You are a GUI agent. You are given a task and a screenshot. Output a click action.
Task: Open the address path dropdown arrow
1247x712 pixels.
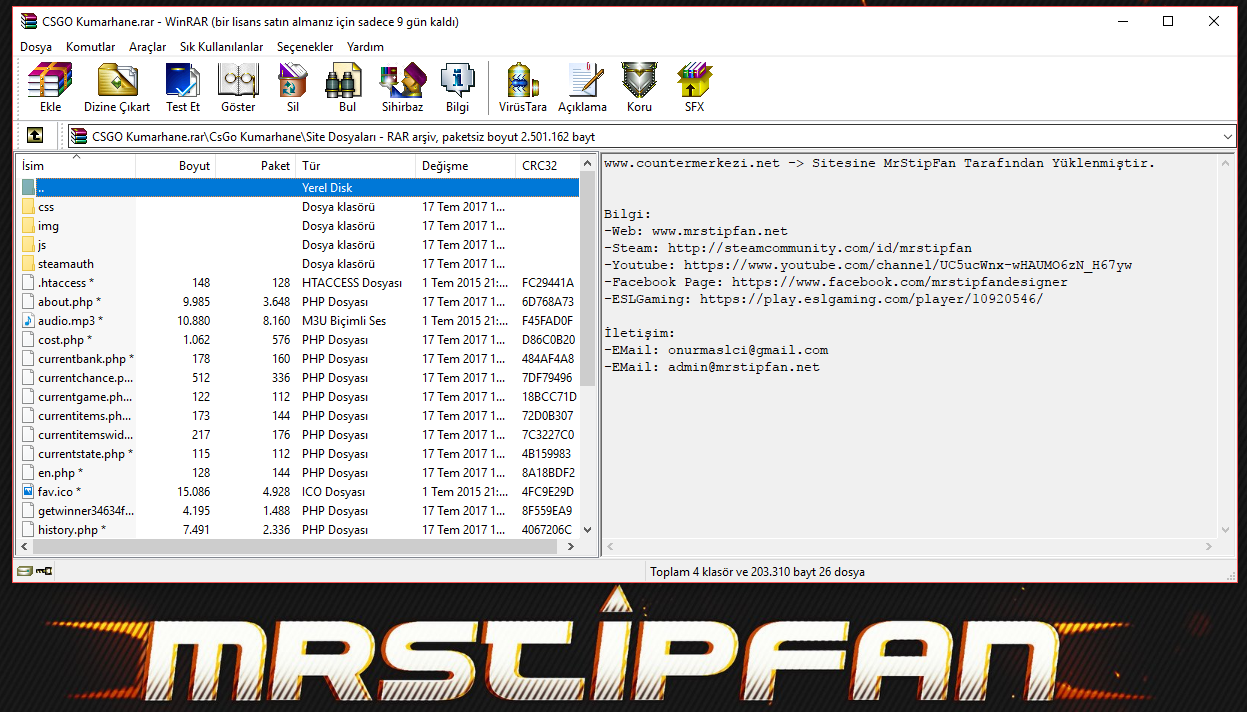pyautogui.click(x=1228, y=136)
